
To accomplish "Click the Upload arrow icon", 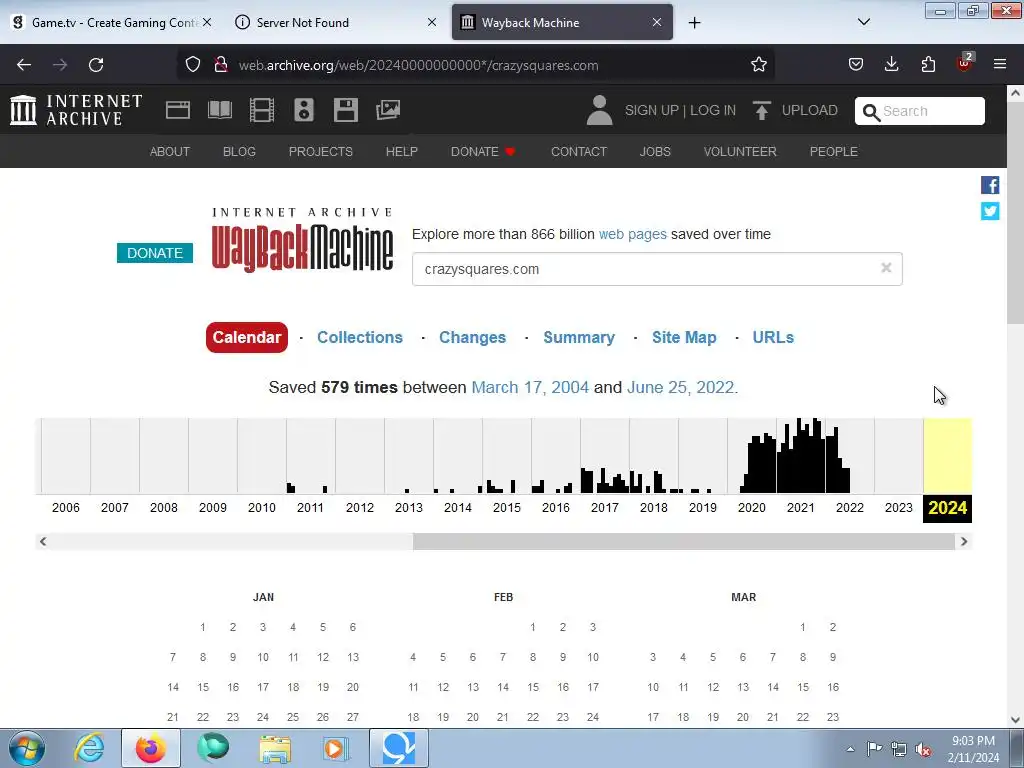I will tap(761, 110).
